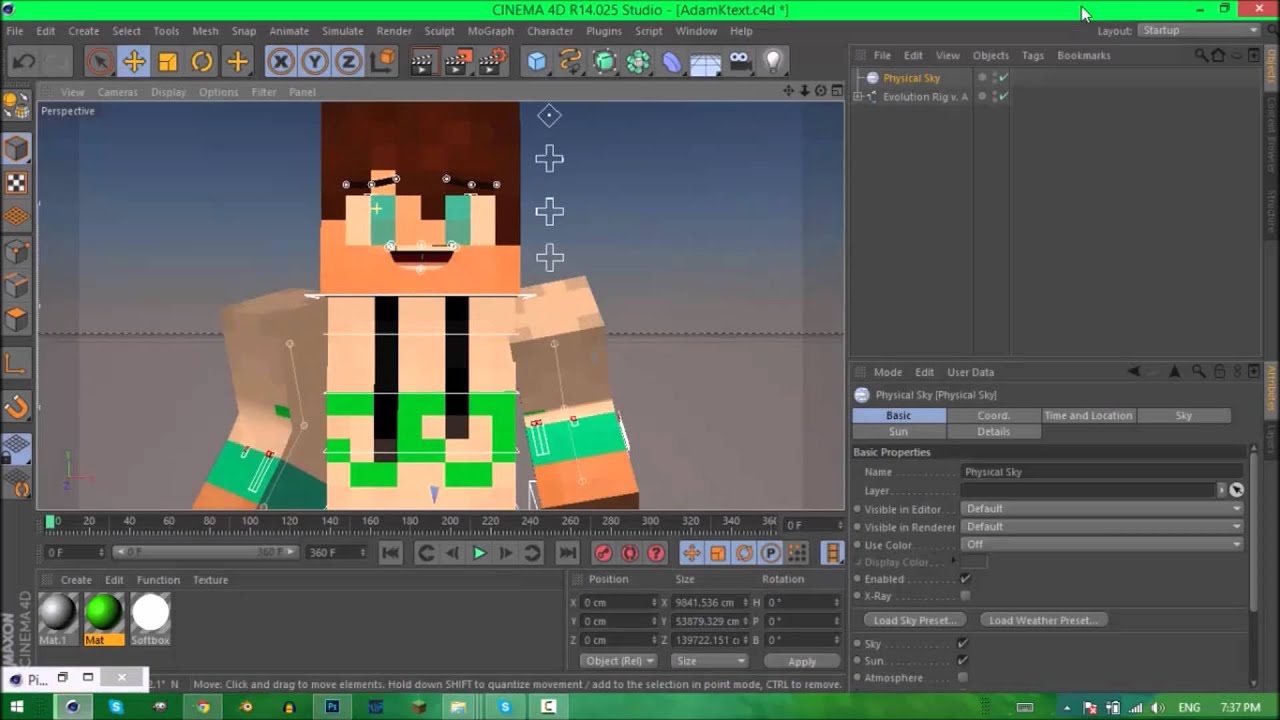Toggle the X axis lock
This screenshot has height=720, width=1280.
pos(281,62)
